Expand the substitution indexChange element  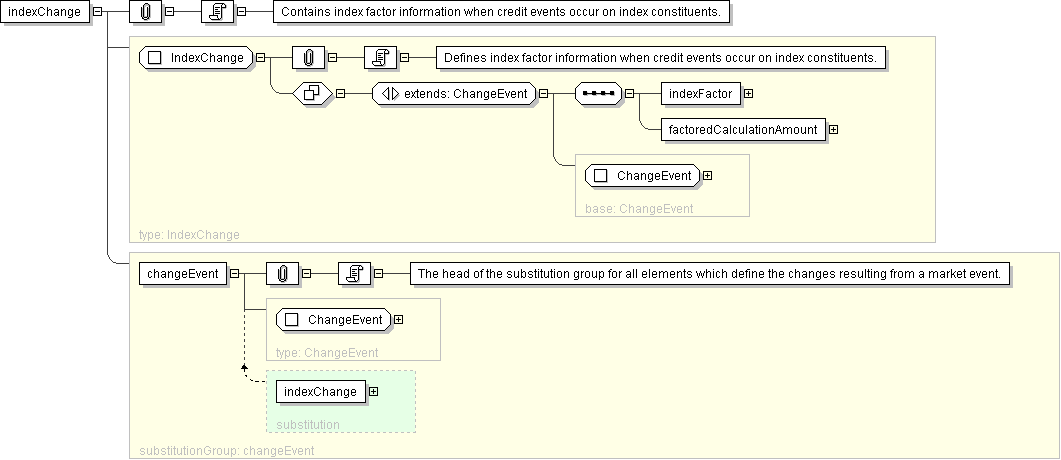coord(373,392)
